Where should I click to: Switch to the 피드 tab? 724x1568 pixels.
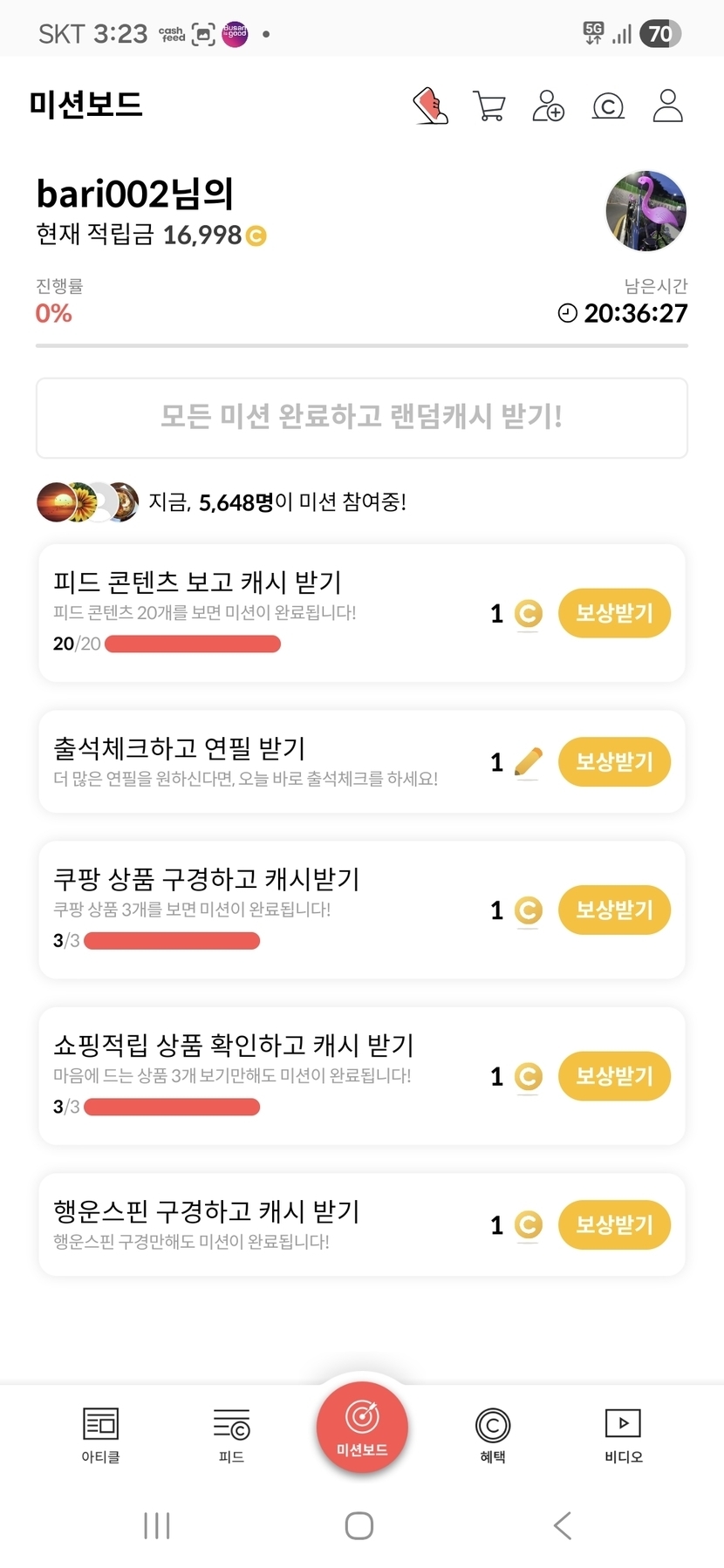(x=231, y=1434)
